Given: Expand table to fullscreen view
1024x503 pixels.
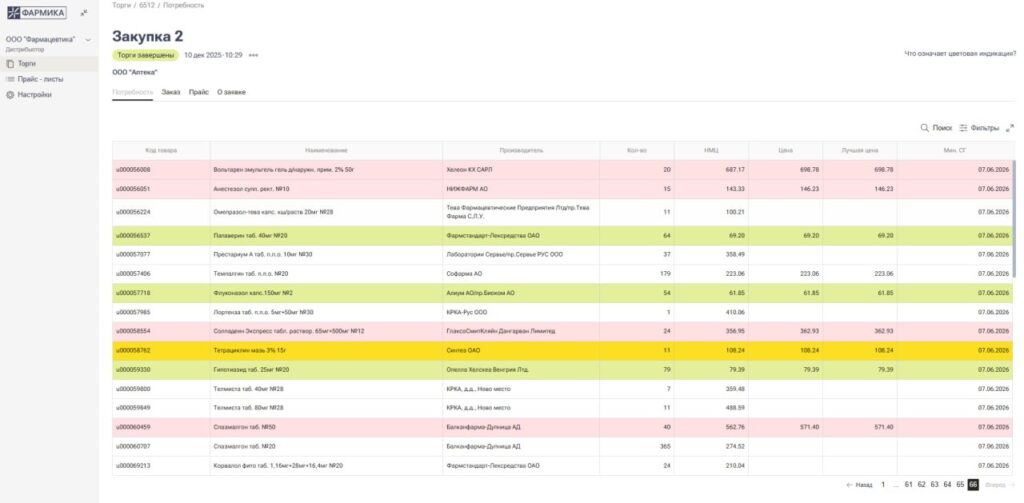Looking at the screenshot, I should coord(1010,128).
